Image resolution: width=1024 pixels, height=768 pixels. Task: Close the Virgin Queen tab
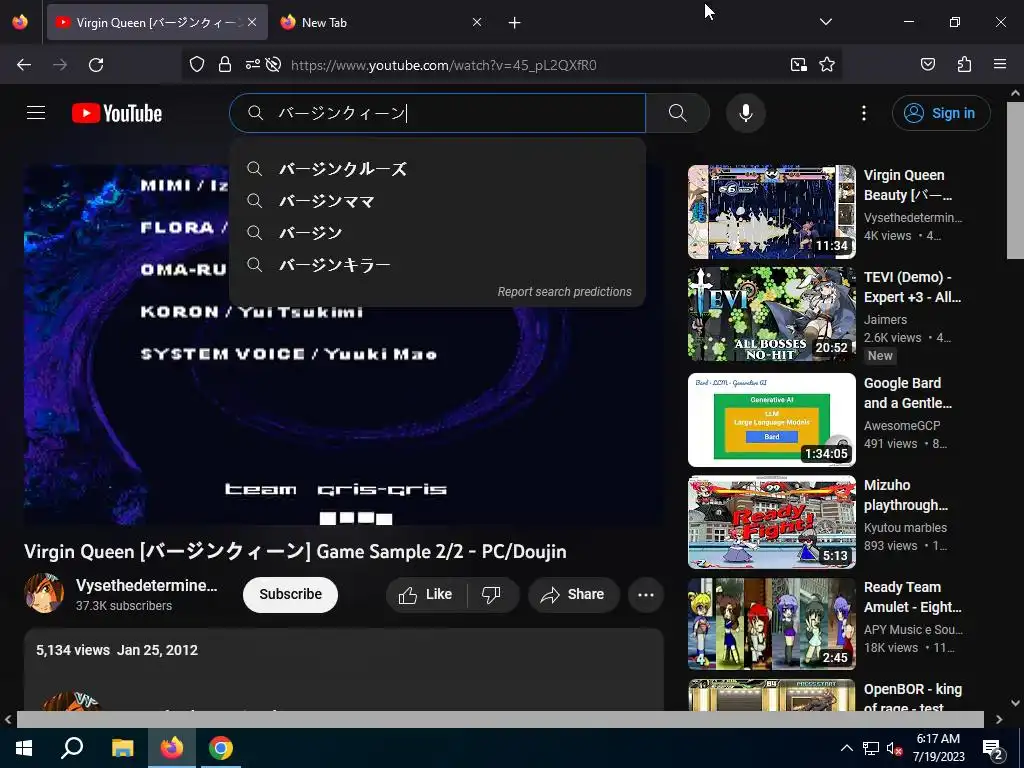pyautogui.click(x=251, y=22)
